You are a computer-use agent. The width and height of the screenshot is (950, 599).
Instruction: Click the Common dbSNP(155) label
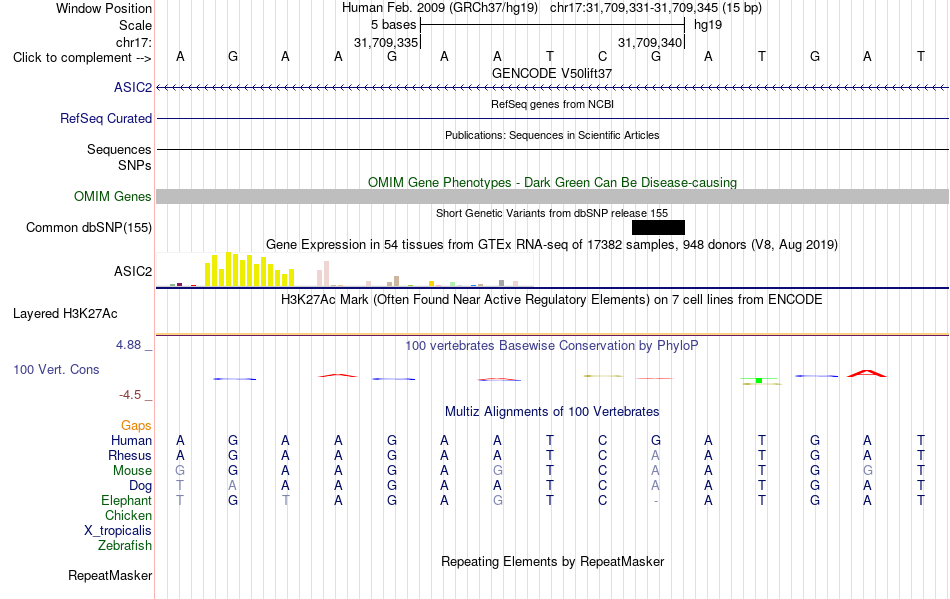click(88, 228)
